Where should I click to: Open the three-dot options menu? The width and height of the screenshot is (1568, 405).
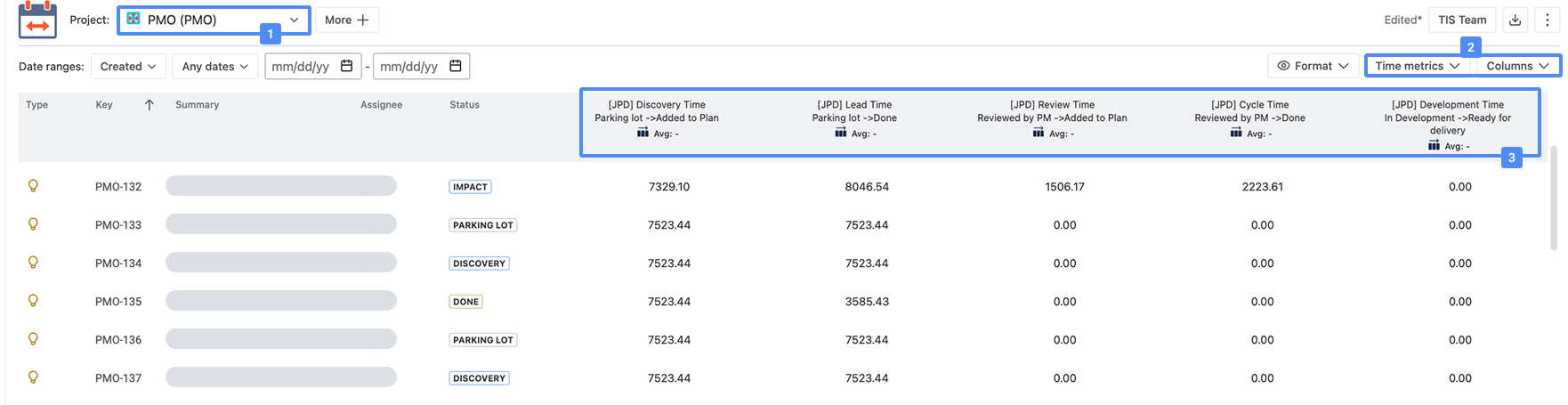(1547, 20)
